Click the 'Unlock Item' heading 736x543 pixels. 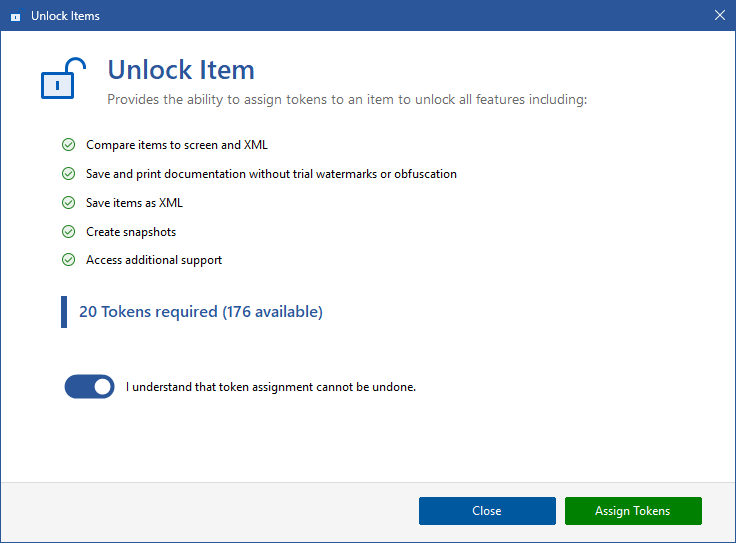pos(181,70)
